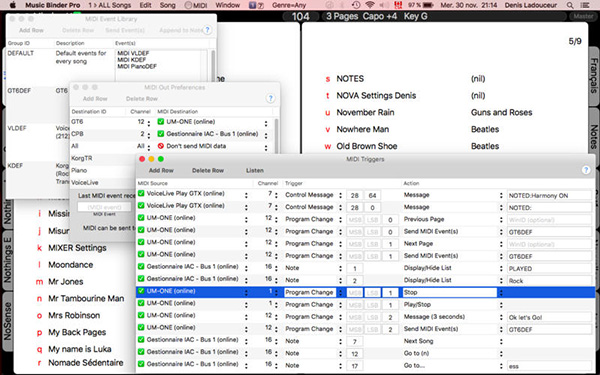Click the battery status icon
Image resolution: width=600 pixels, height=375 pixels.
coord(428,5)
